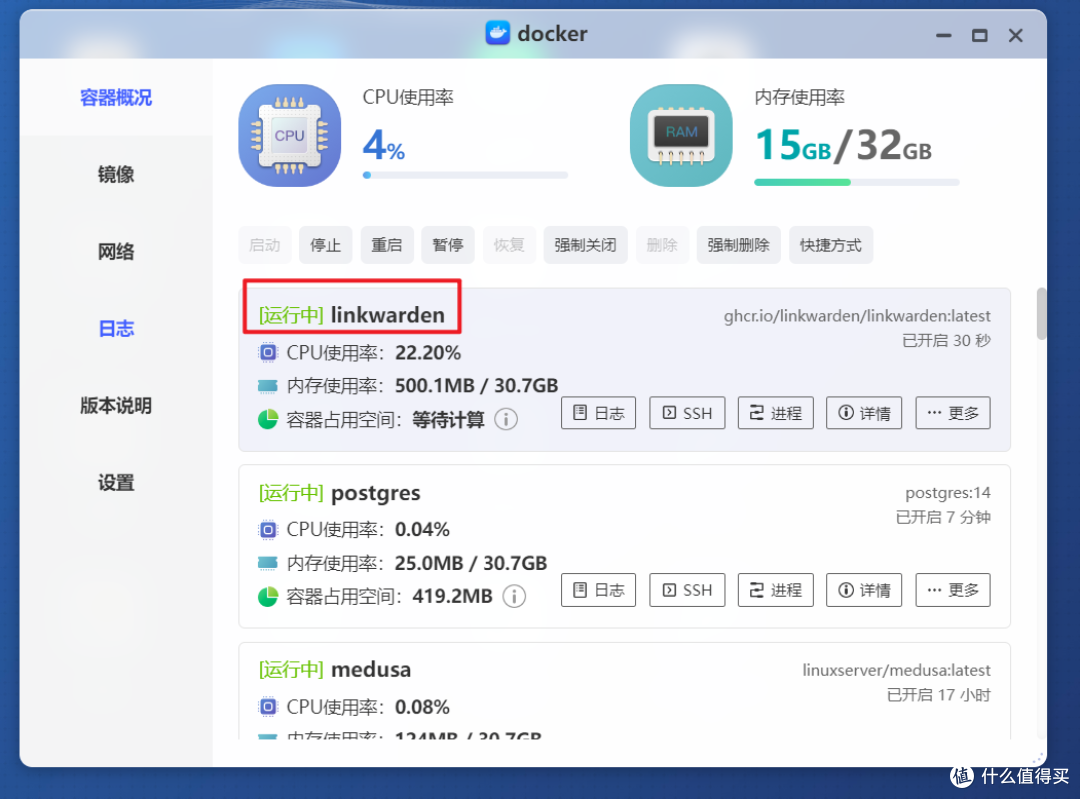Click linkwarden CPU value 22.20%
1080x799 pixels.
[x=428, y=353]
